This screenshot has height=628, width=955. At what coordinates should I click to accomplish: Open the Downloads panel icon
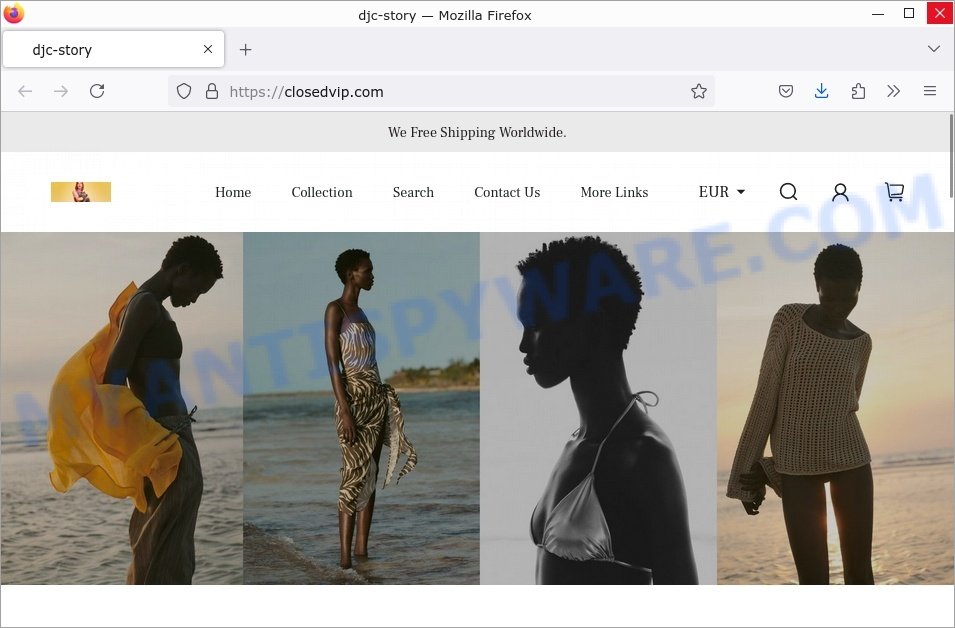[x=822, y=91]
